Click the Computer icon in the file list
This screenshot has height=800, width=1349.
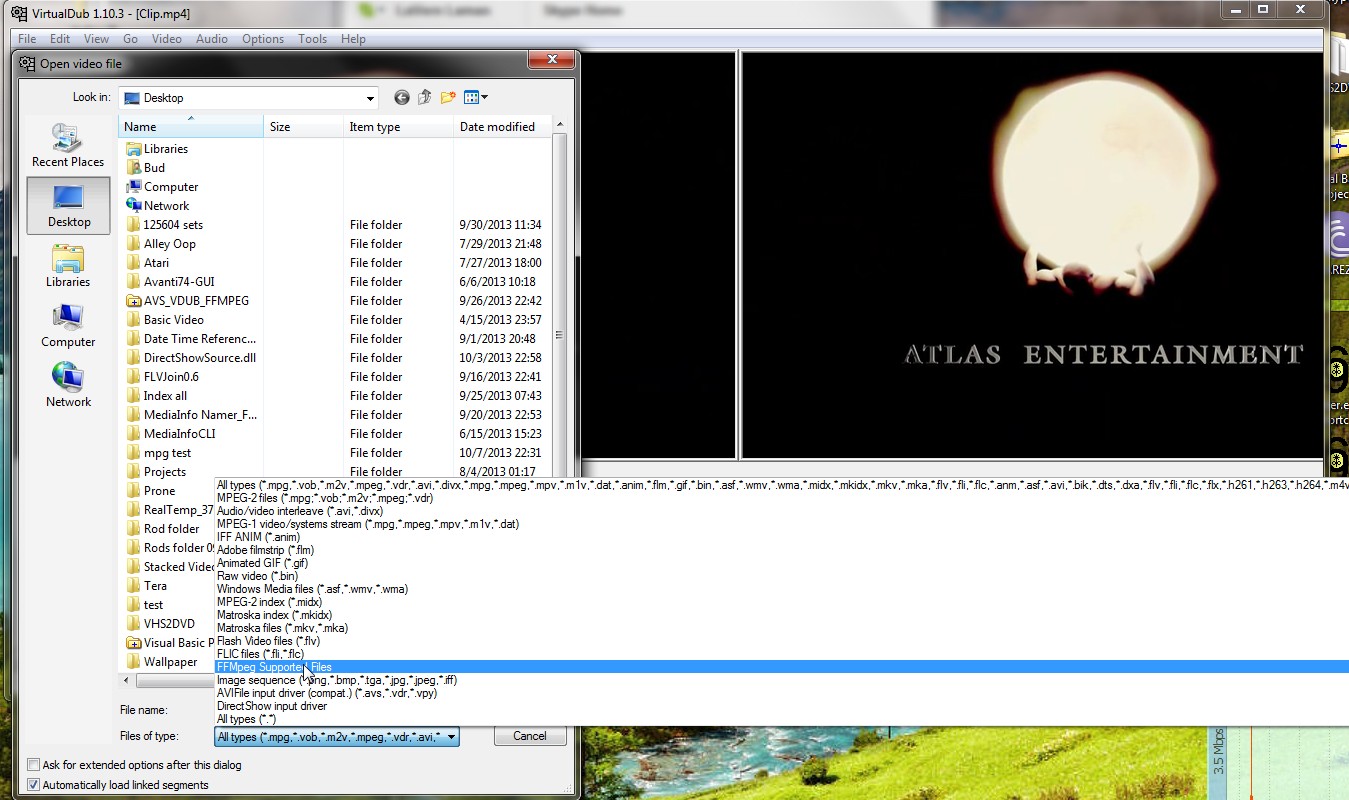point(134,187)
